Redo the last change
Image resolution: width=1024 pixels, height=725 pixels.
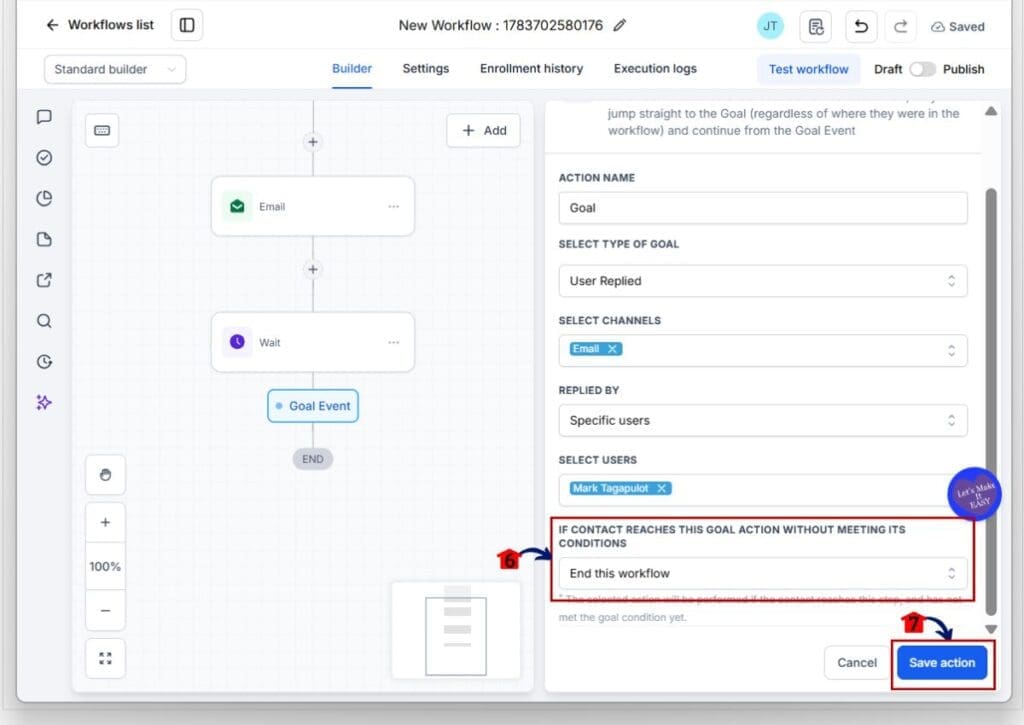[901, 26]
